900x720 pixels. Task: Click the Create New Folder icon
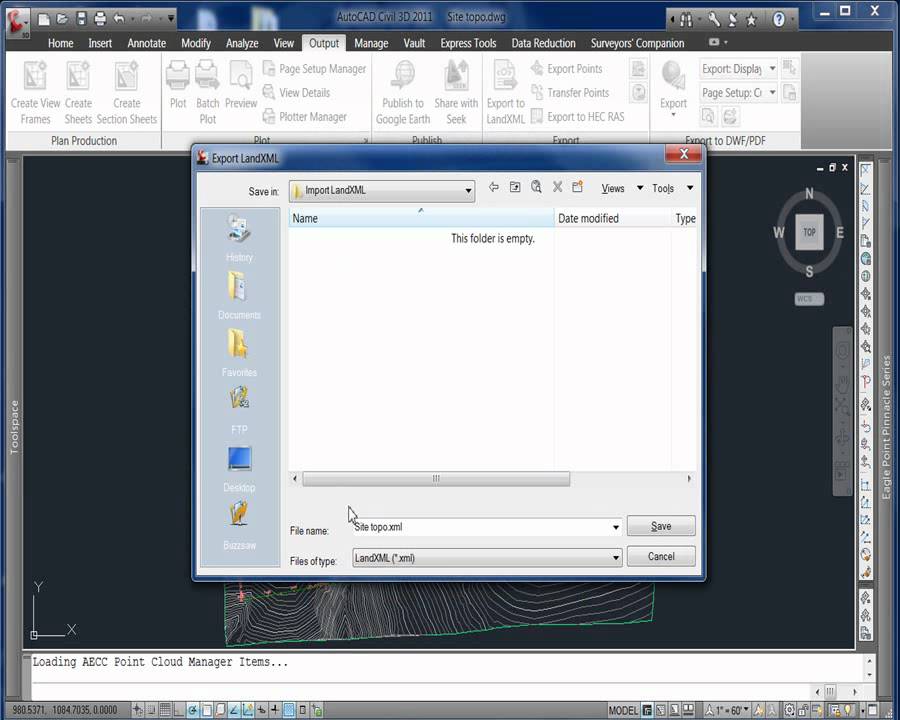[x=577, y=187]
